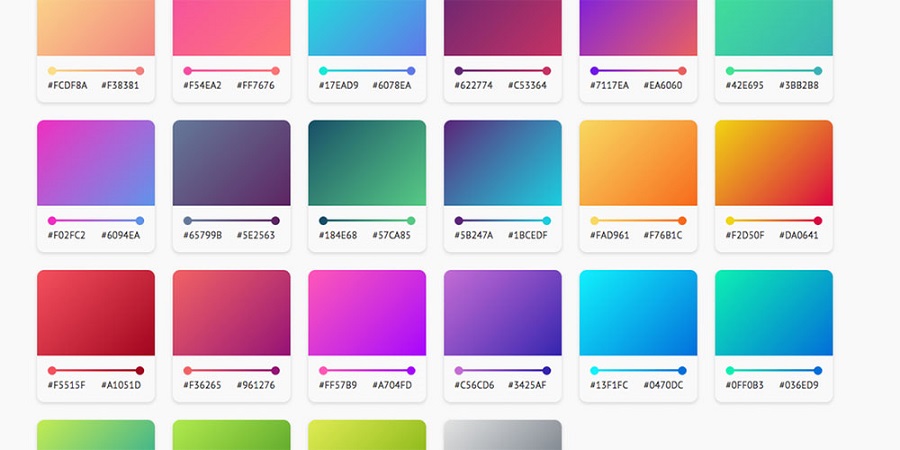Click the #F36265 start color dot
This screenshot has height=450, width=900.
(187, 370)
